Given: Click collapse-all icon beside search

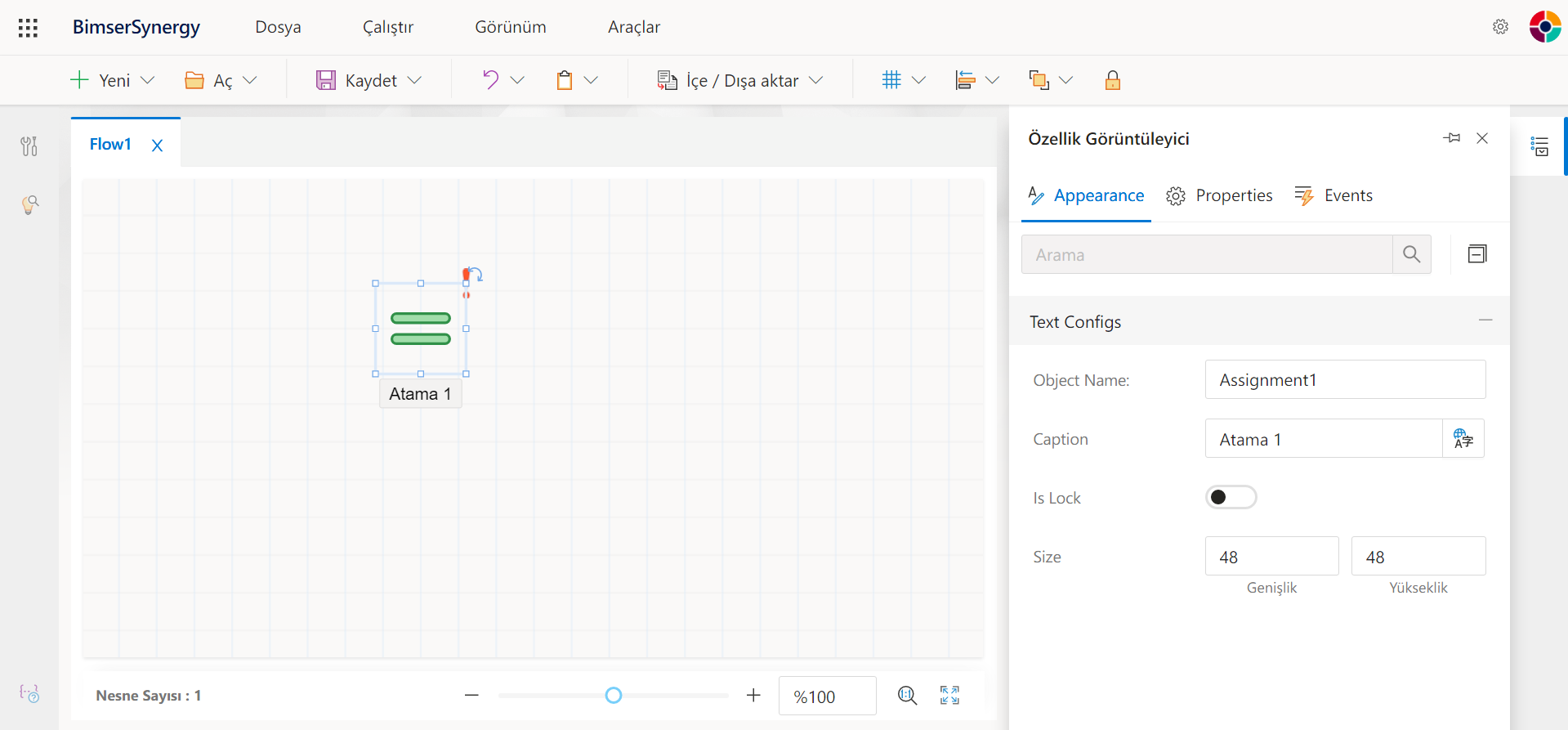Looking at the screenshot, I should pyautogui.click(x=1476, y=254).
